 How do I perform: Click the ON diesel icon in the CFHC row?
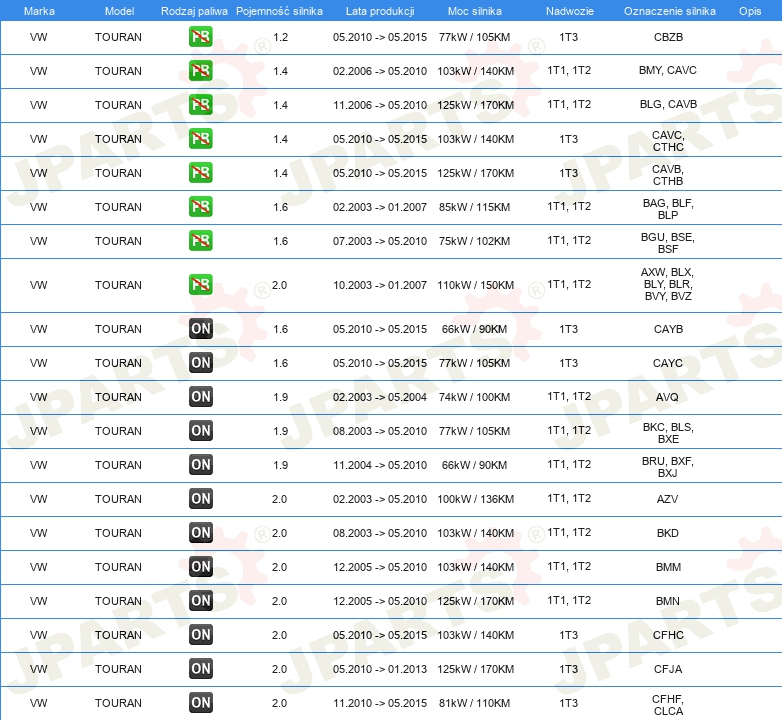coord(200,635)
